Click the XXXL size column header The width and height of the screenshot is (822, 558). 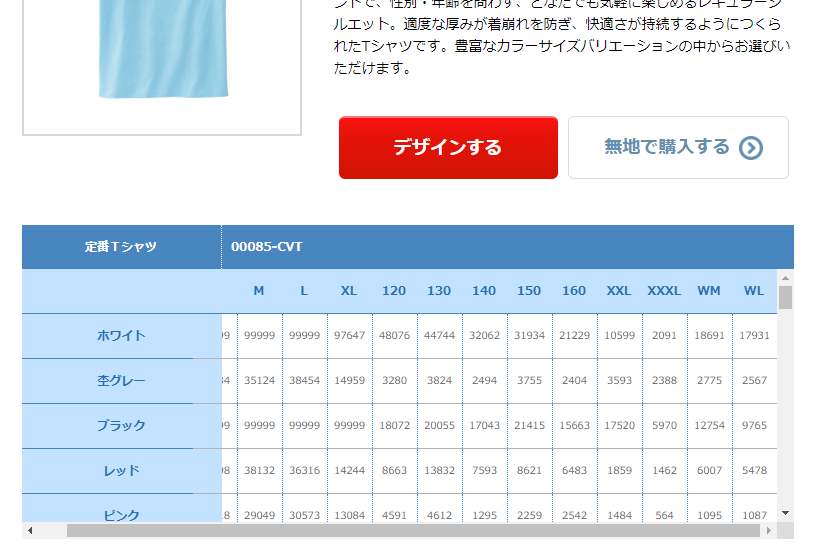664,291
